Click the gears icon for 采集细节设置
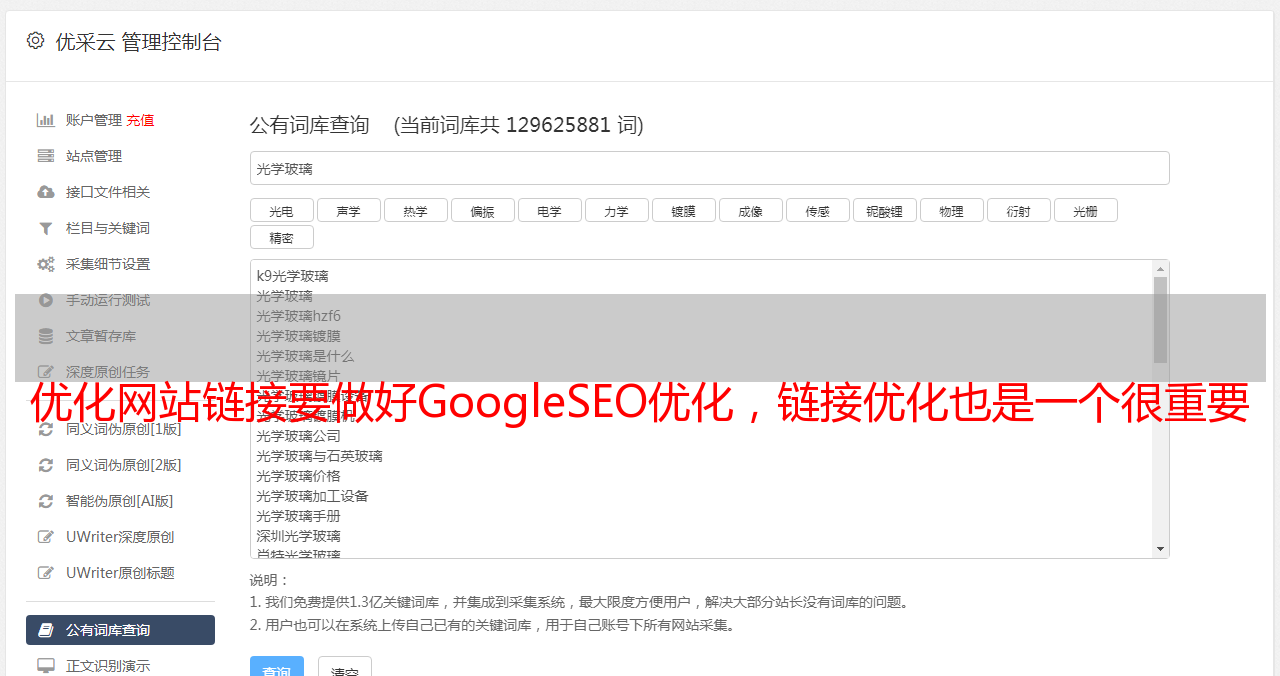Image resolution: width=1280 pixels, height=676 pixels. [x=46, y=264]
